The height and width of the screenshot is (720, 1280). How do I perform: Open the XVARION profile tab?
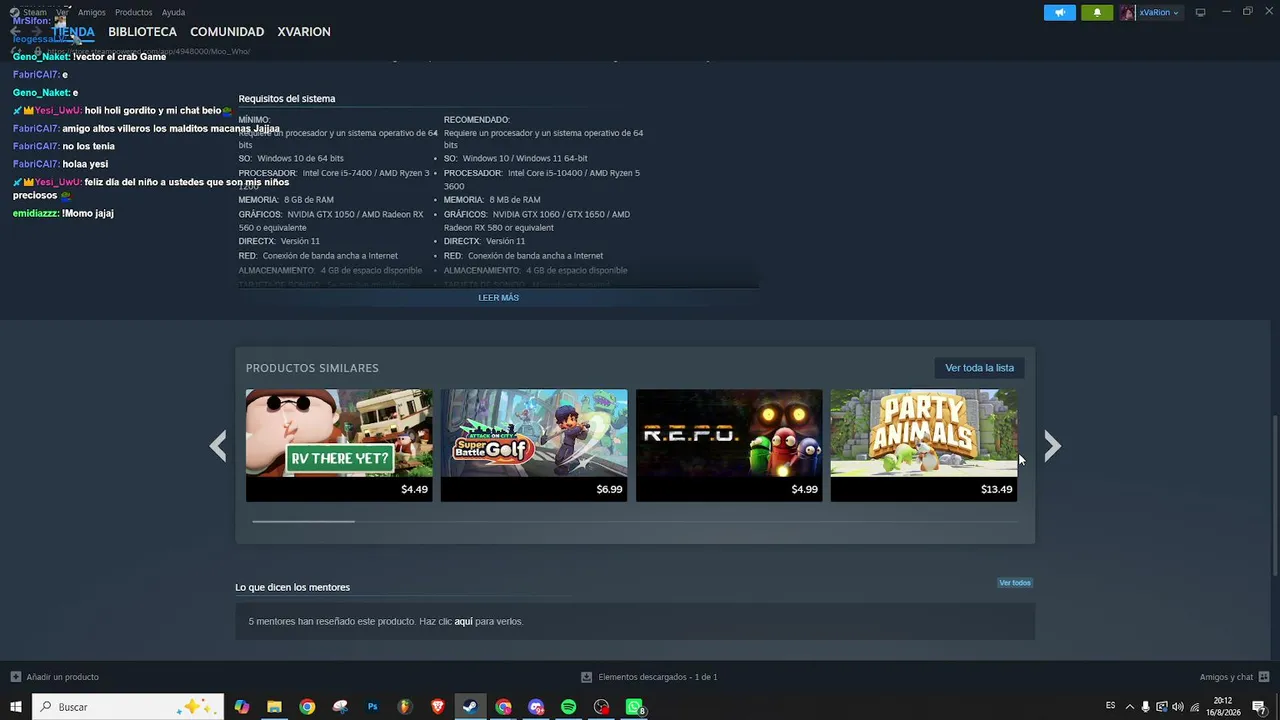tap(304, 32)
